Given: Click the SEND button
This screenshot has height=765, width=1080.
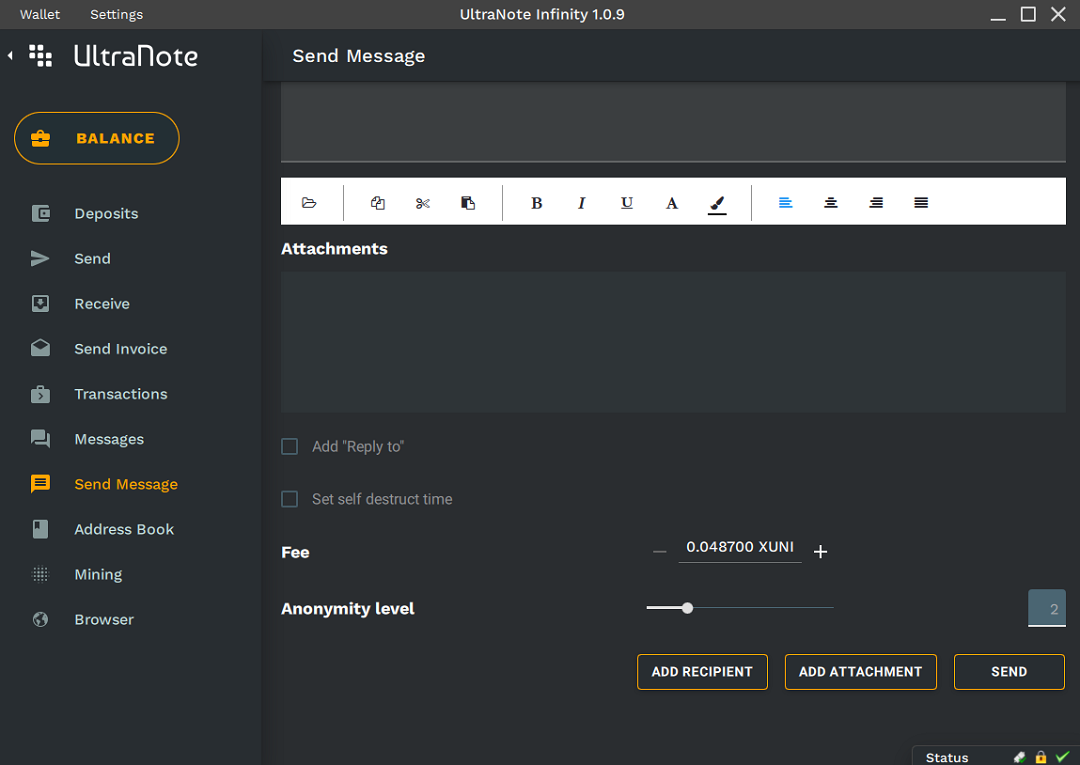Looking at the screenshot, I should click(x=1009, y=671).
